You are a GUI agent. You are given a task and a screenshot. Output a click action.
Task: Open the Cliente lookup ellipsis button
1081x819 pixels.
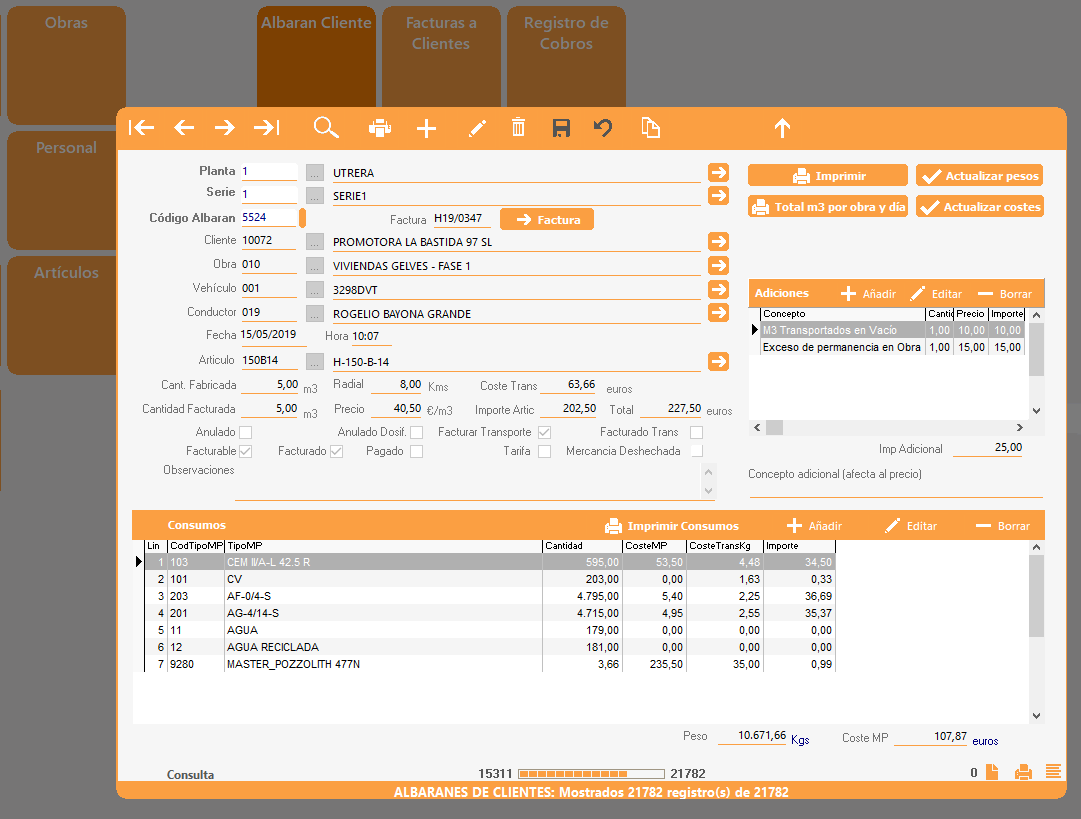click(315, 241)
